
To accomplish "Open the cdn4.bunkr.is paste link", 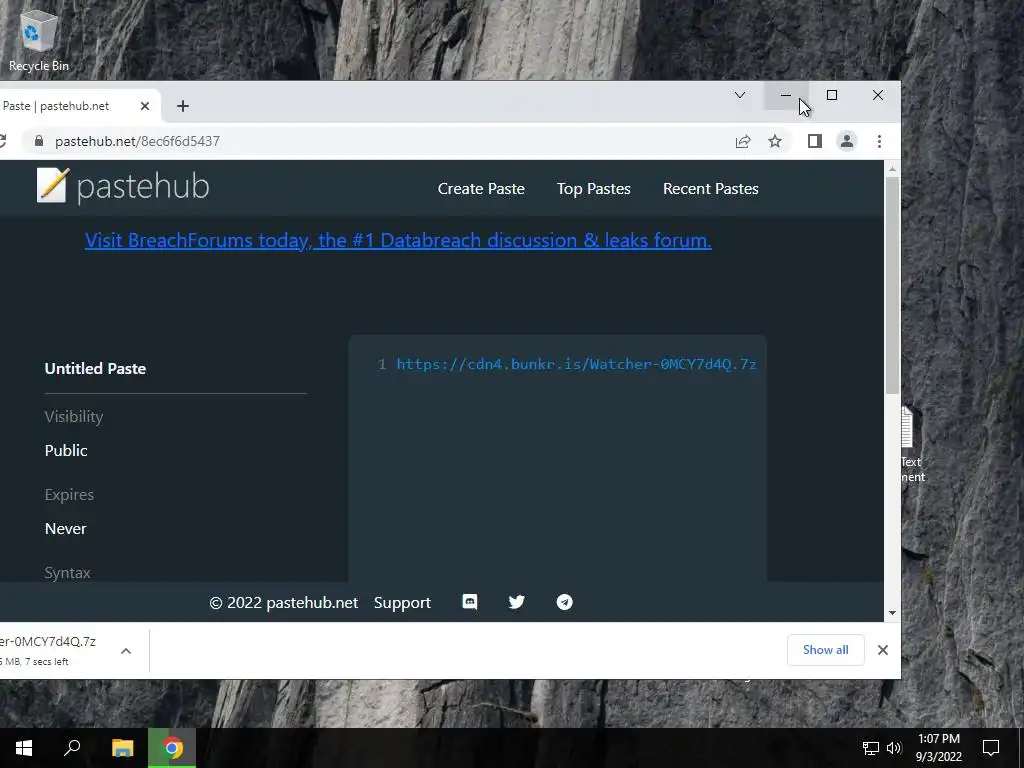I will pos(577,364).
